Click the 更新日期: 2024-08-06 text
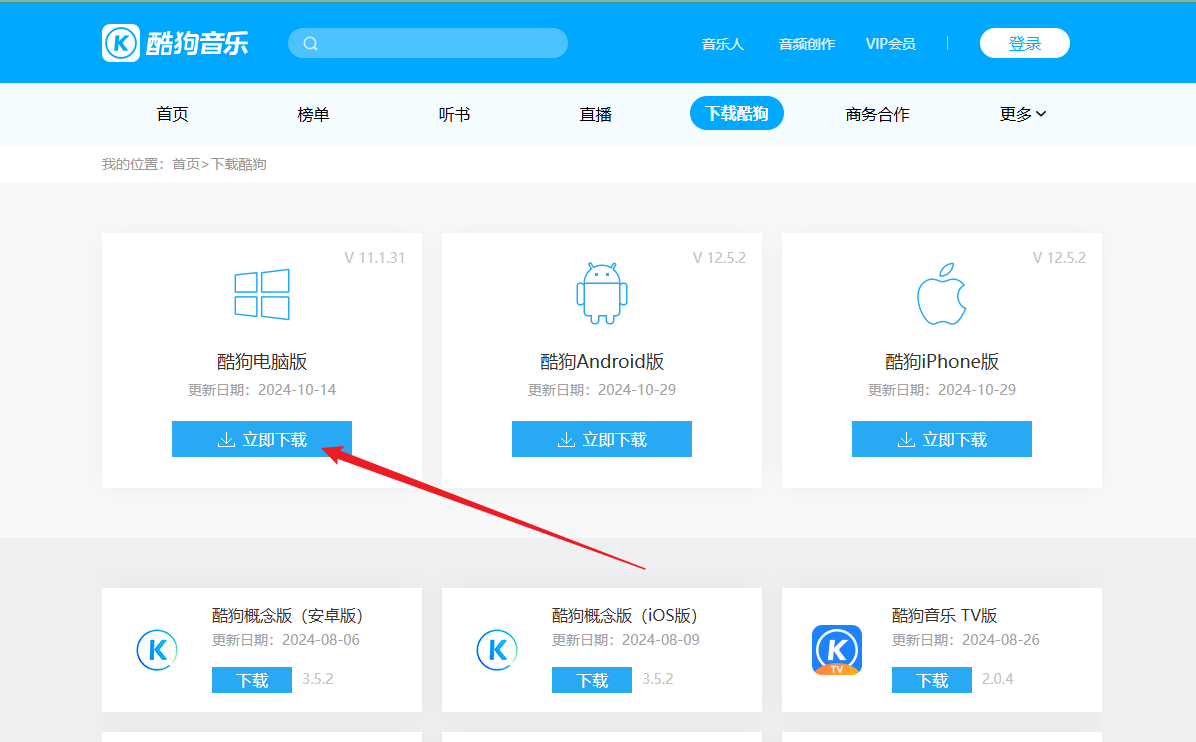This screenshot has height=742, width=1196. point(286,640)
